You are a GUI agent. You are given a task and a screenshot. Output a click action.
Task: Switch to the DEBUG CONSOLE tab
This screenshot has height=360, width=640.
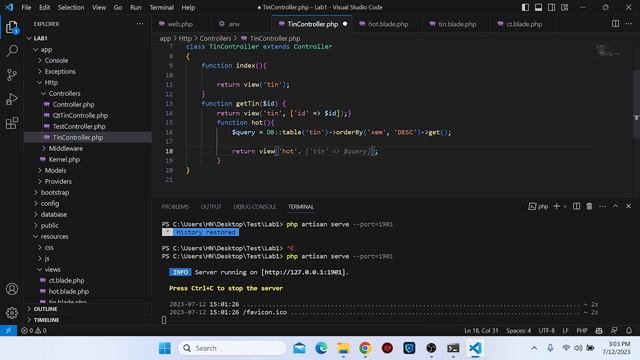pyautogui.click(x=255, y=207)
